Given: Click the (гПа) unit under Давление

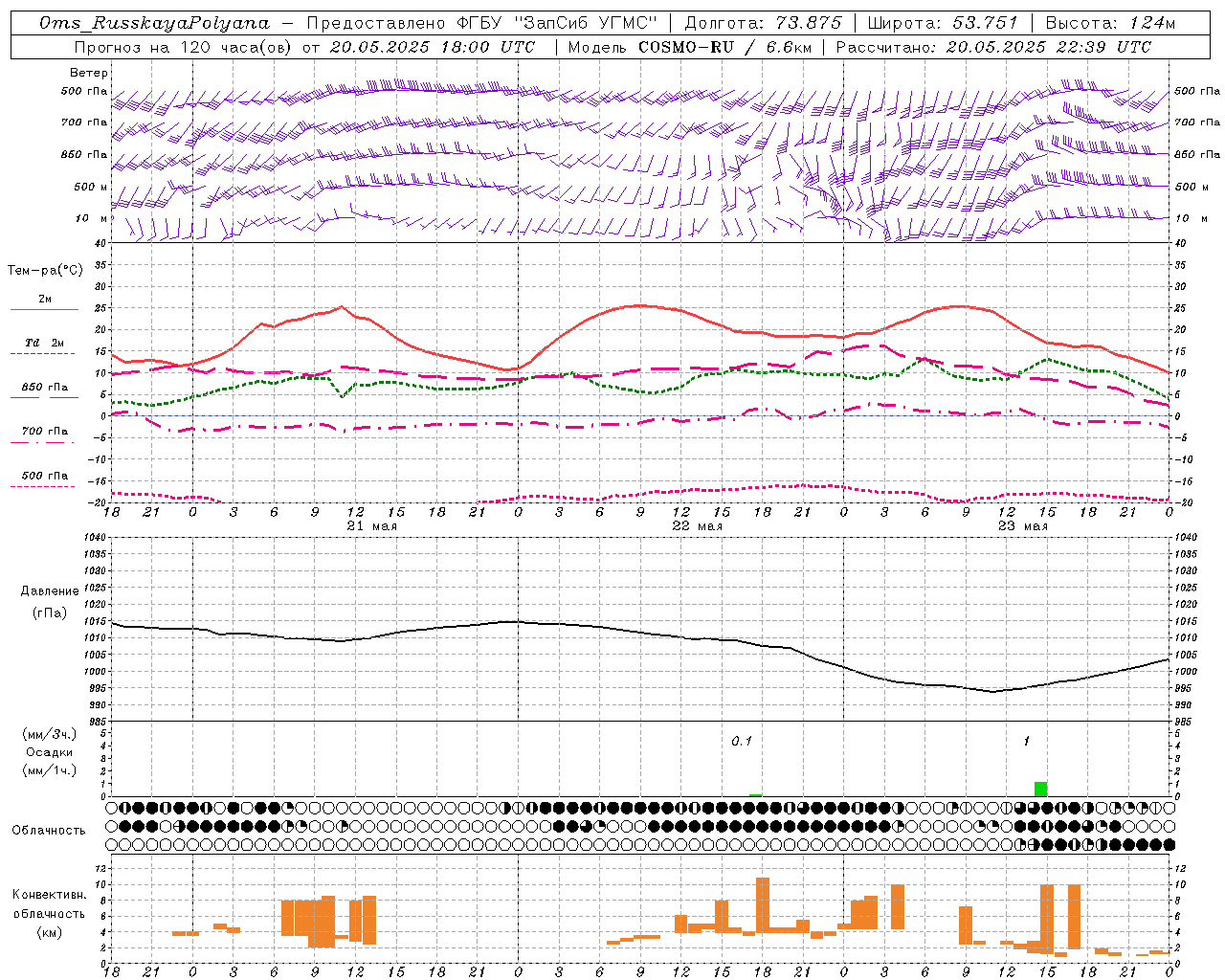Looking at the screenshot, I should 50,613.
